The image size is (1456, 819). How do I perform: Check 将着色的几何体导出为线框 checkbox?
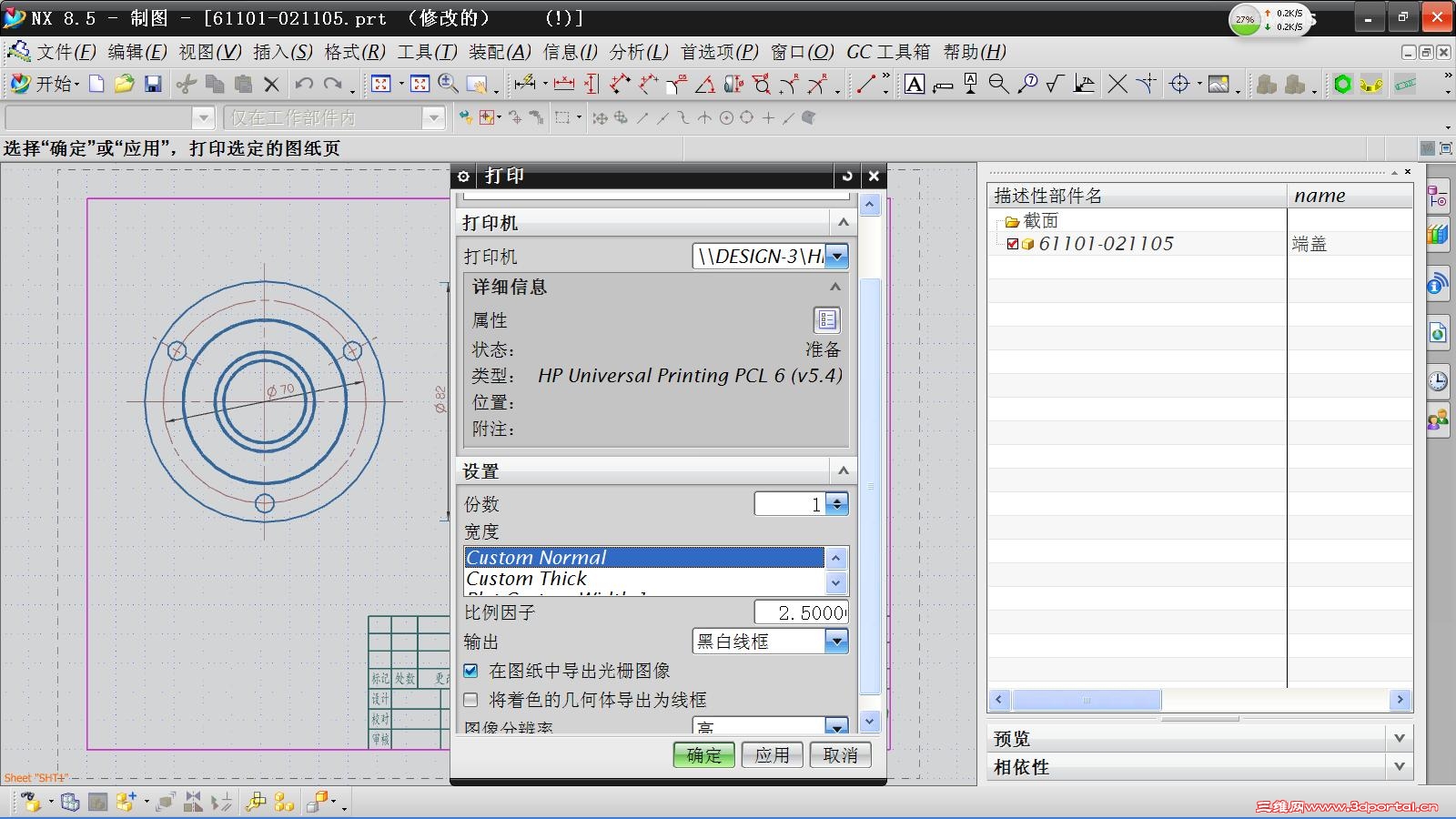(470, 700)
